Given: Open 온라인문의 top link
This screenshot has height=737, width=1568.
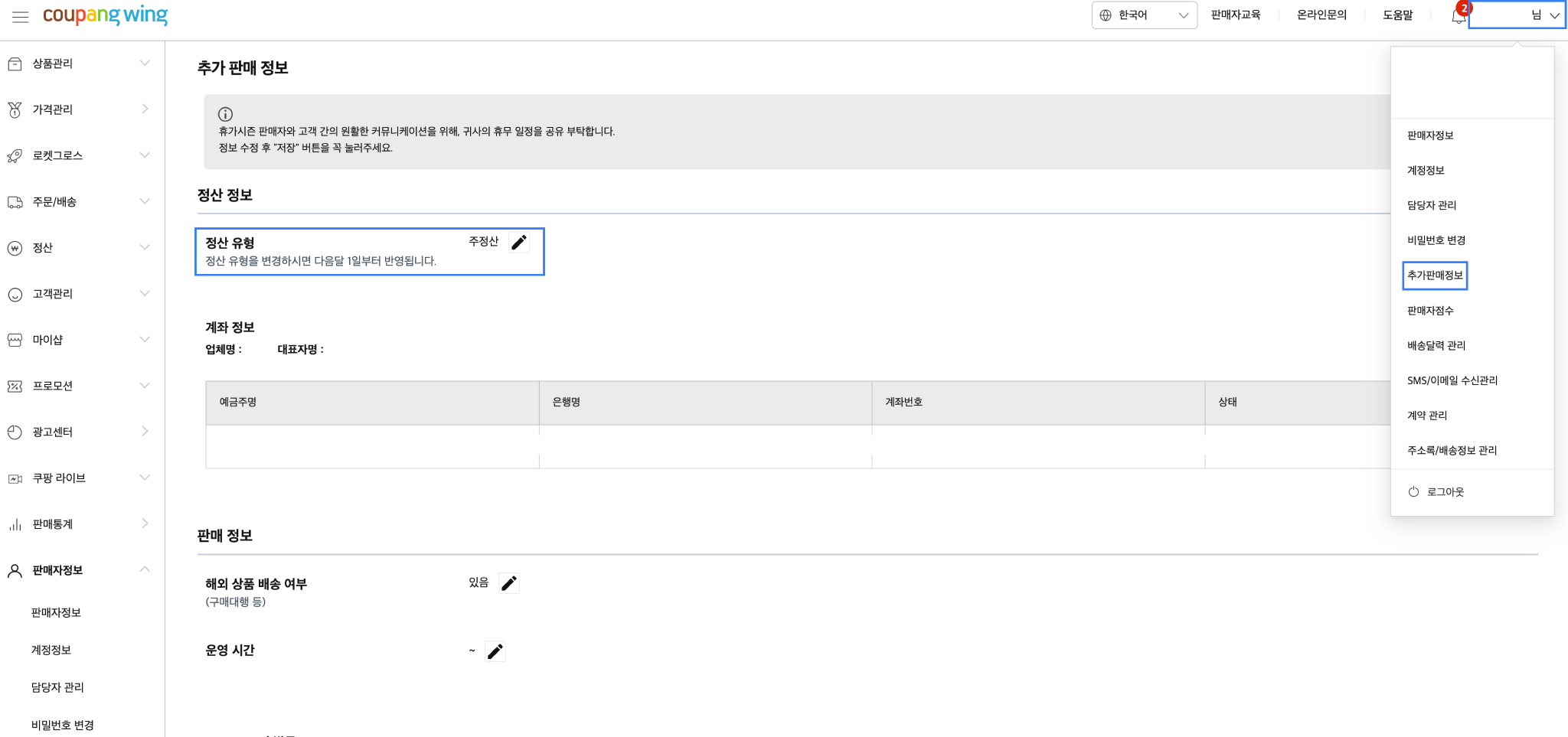Looking at the screenshot, I should click(x=1321, y=15).
